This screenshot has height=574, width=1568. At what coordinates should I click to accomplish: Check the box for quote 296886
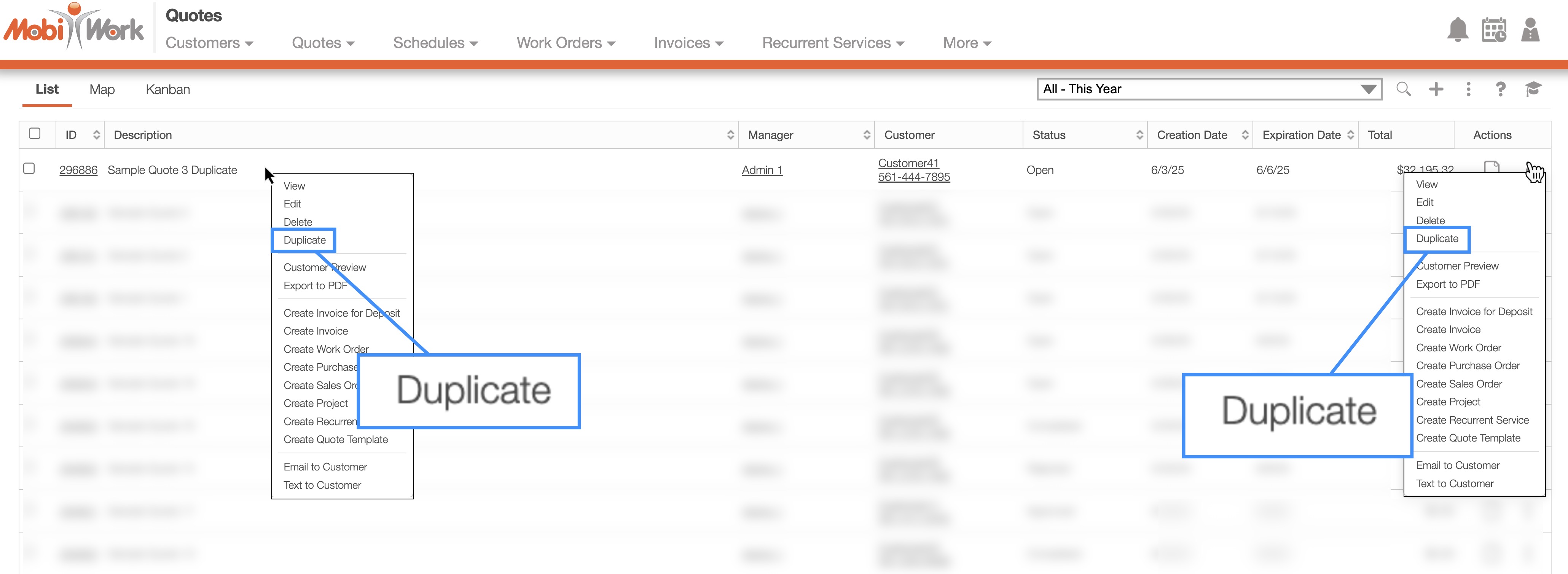coord(29,169)
